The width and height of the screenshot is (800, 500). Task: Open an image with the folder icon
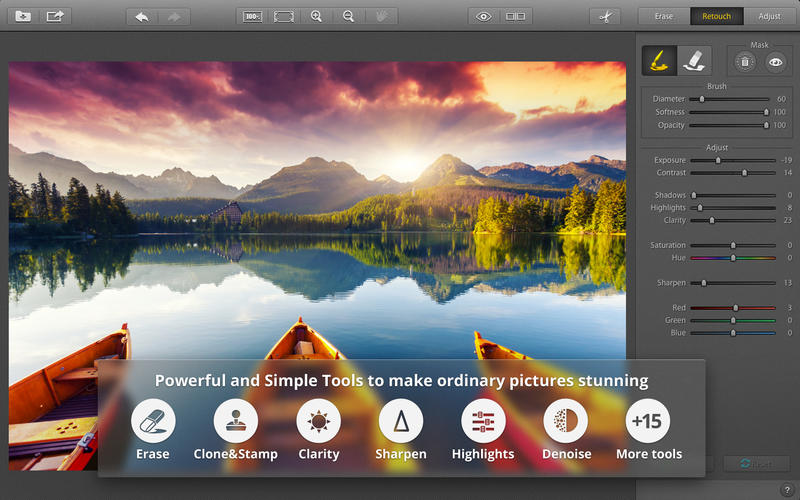coord(23,16)
